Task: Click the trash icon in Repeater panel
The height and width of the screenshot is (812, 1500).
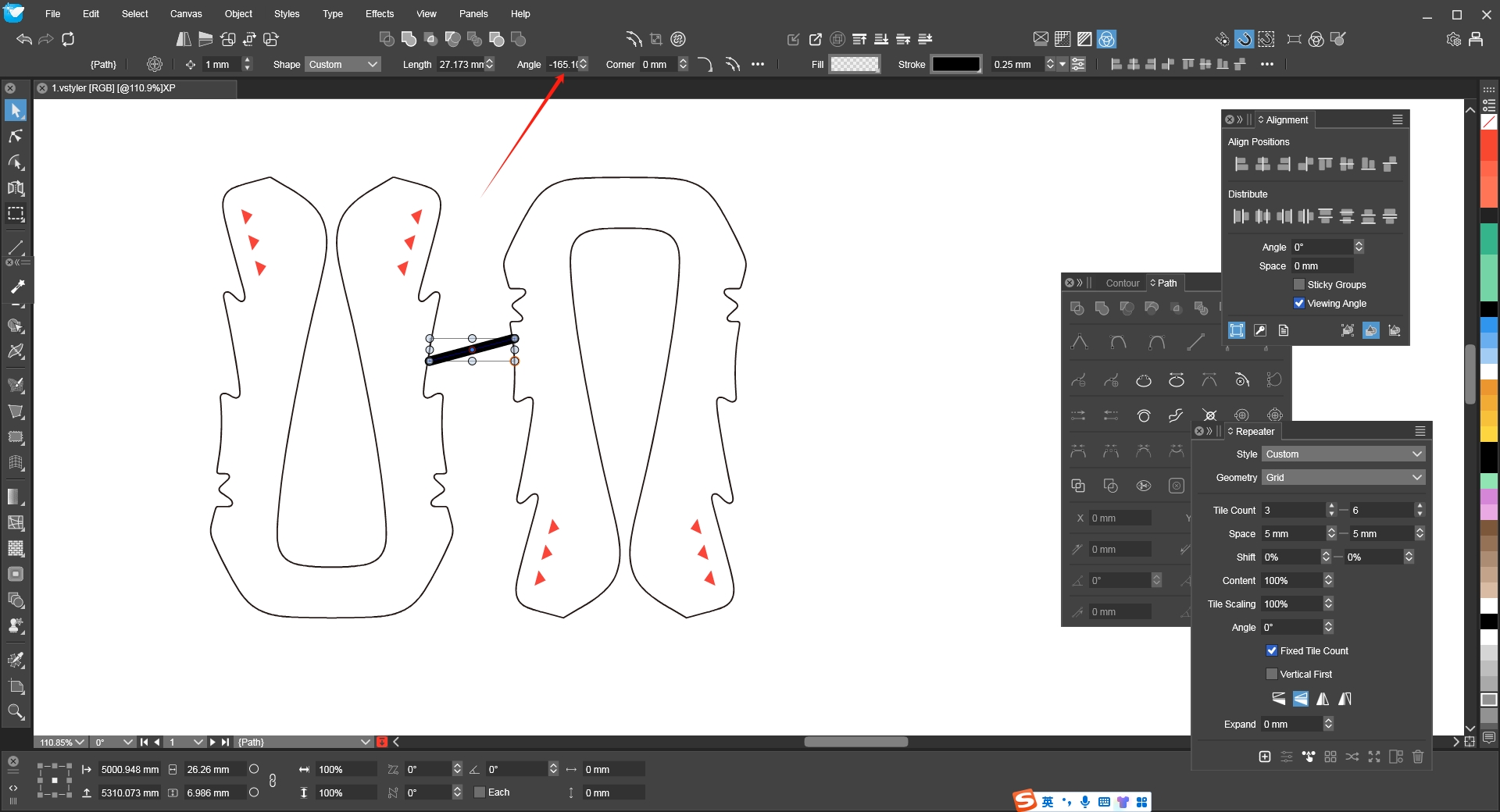Action: [1418, 757]
